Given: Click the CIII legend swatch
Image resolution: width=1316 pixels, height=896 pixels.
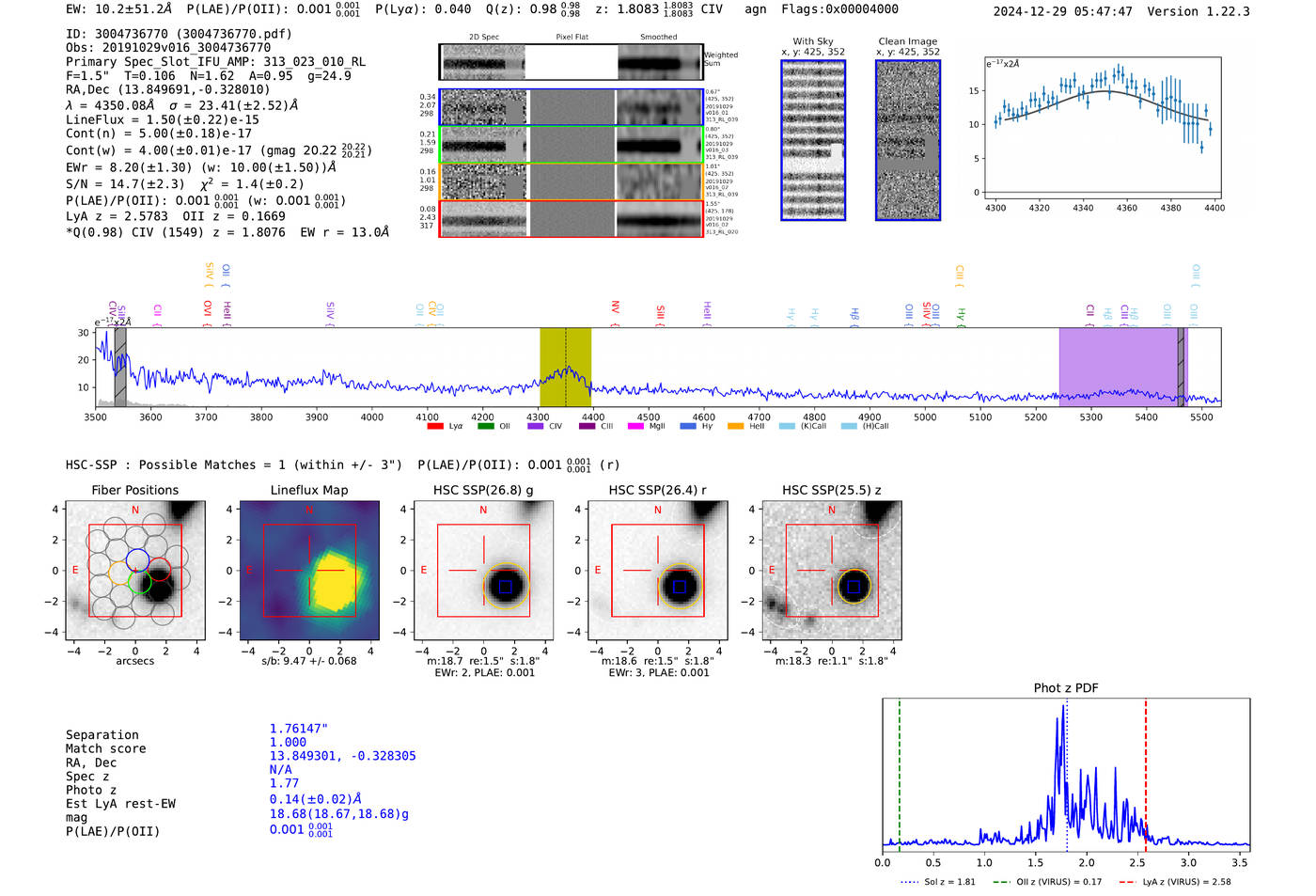Looking at the screenshot, I should [x=587, y=426].
